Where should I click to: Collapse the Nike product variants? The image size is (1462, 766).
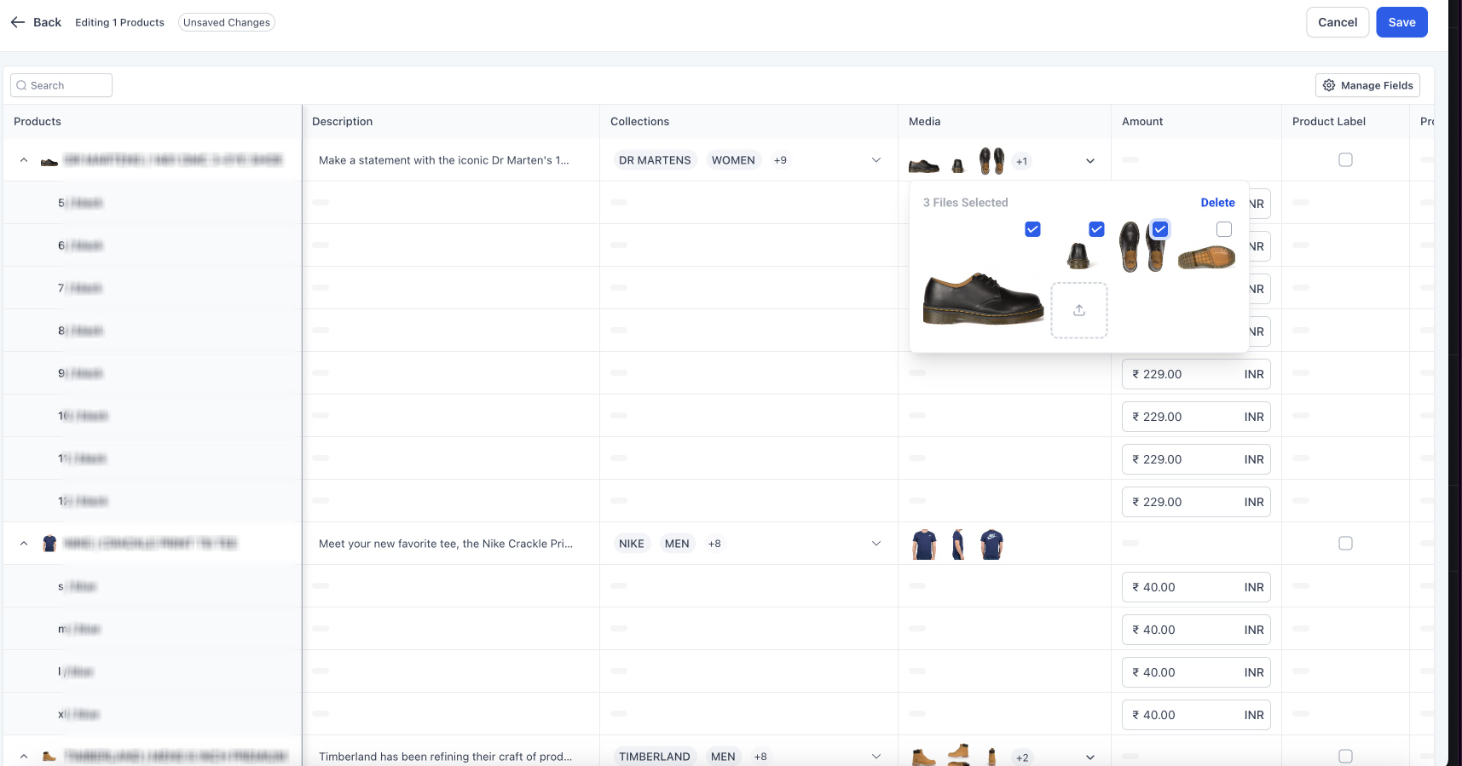23,543
